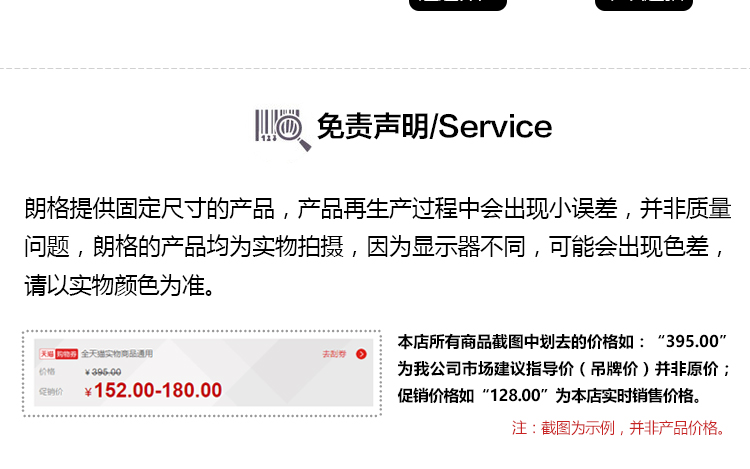This screenshot has height=469, width=750.
Task: Click the red 购物券 tag
Action: coord(66,354)
